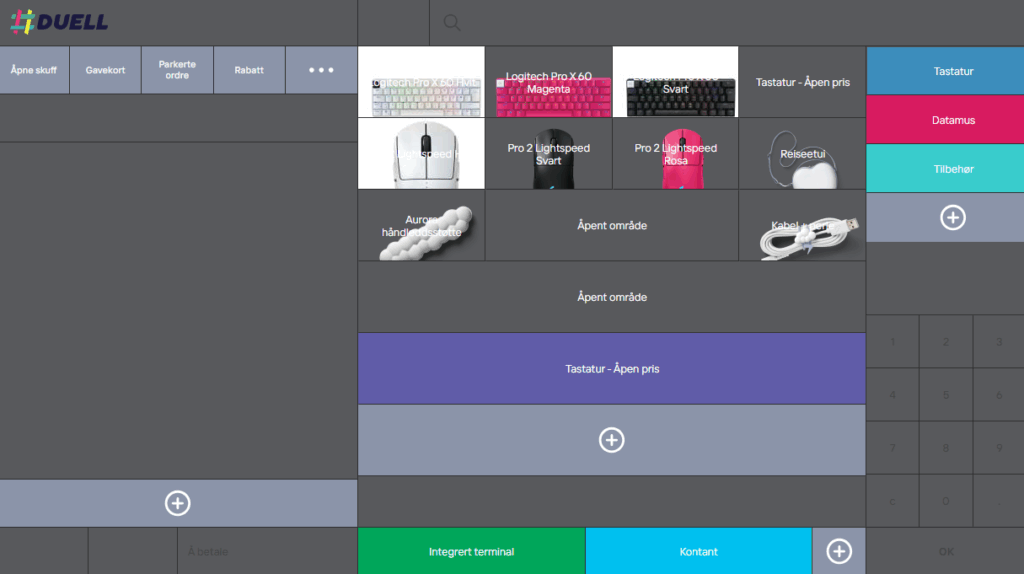The image size is (1024, 574).
Task: Click the Rabatt button
Action: click(249, 70)
